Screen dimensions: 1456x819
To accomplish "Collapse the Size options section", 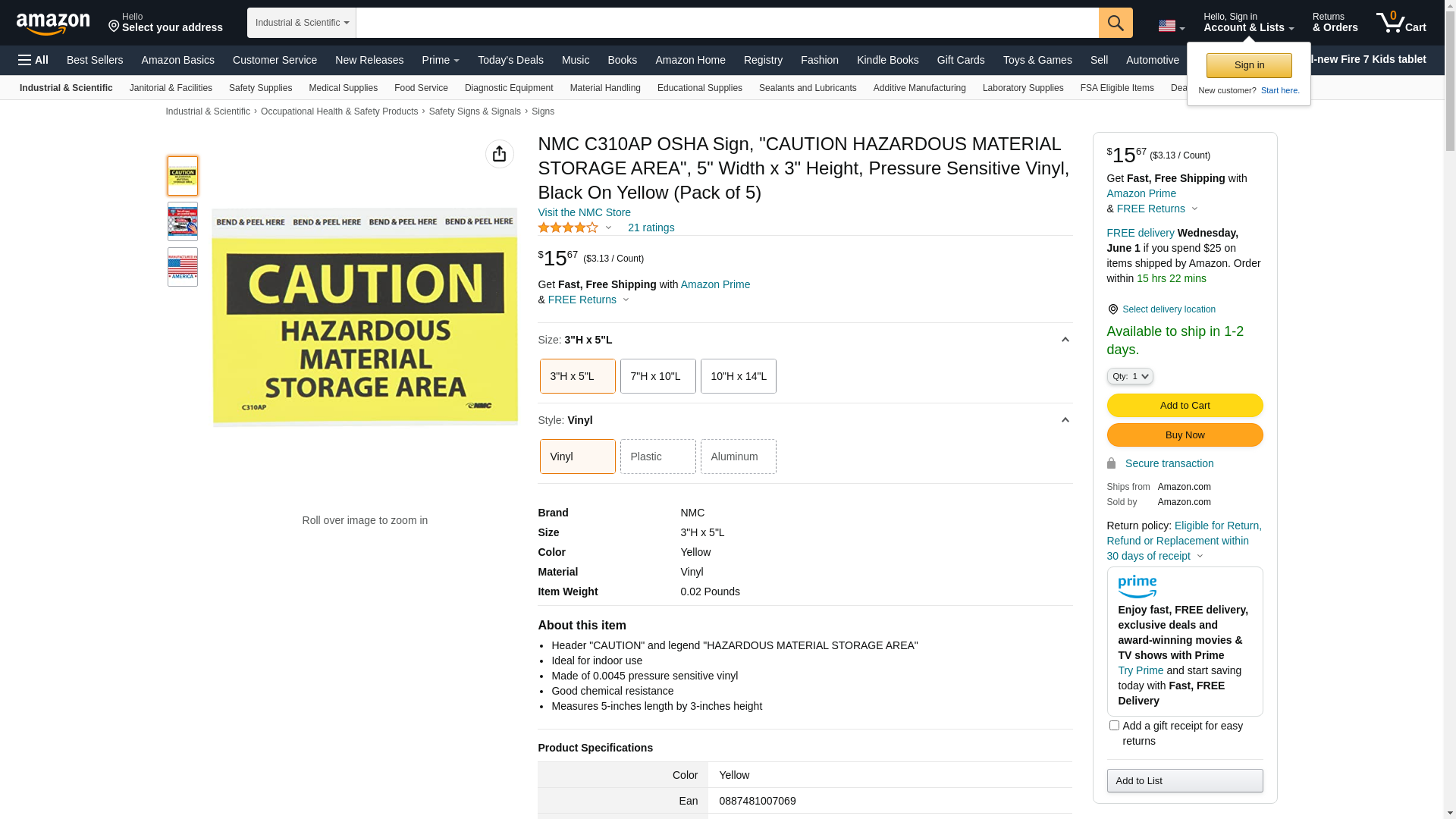I will pyautogui.click(x=1065, y=340).
